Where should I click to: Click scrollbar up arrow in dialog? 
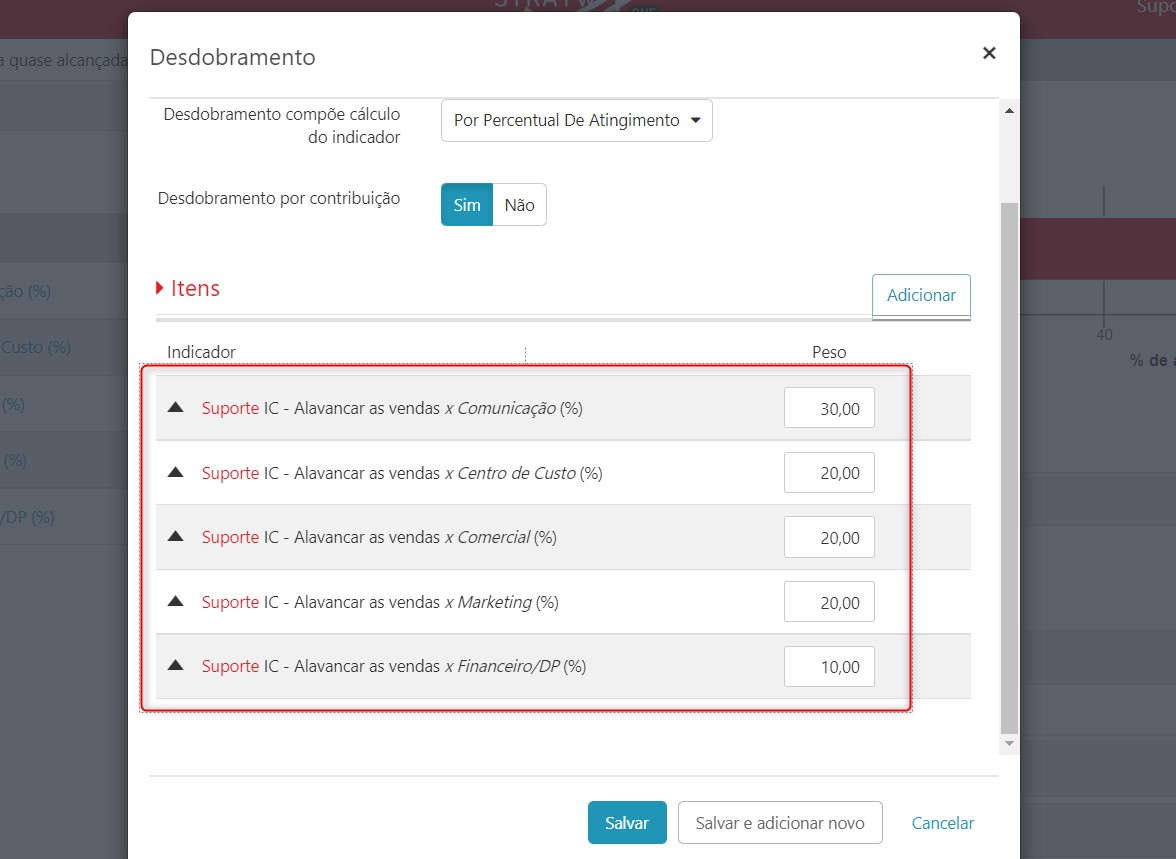[1010, 111]
